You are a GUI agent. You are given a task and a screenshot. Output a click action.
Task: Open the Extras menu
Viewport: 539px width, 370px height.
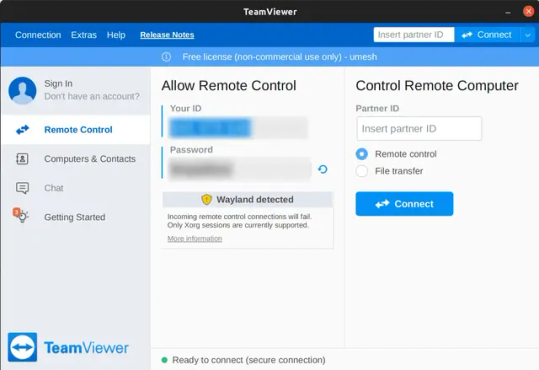(x=84, y=35)
